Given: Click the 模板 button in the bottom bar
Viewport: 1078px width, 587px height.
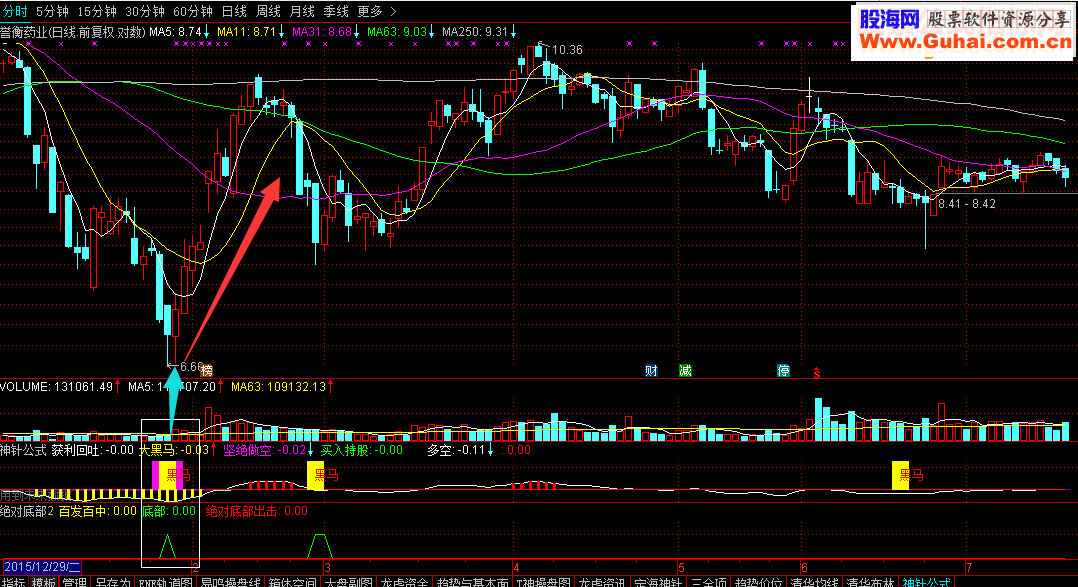Looking at the screenshot, I should (x=44, y=582).
